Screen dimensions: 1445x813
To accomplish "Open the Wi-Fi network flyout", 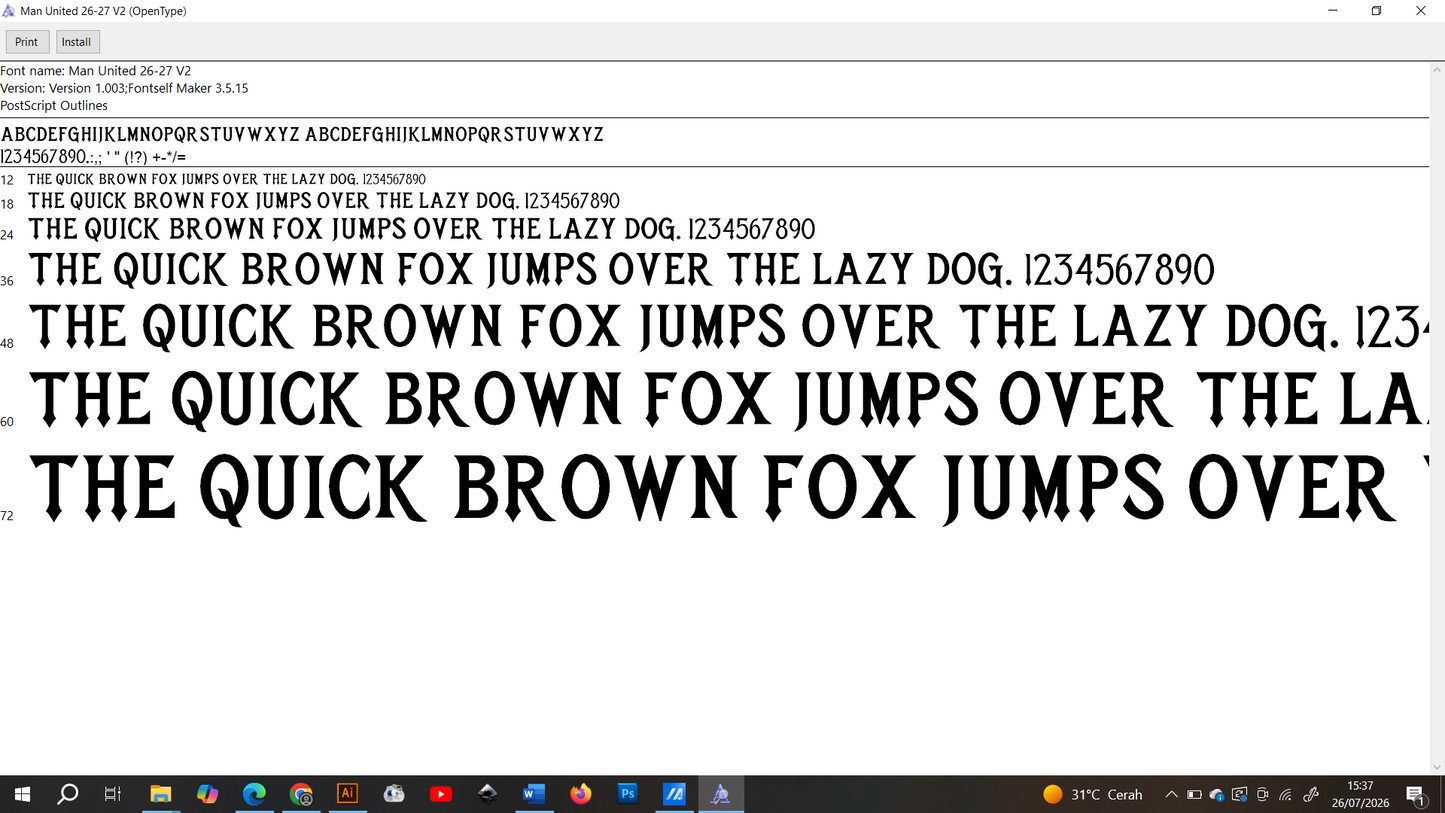I will pos(1286,794).
